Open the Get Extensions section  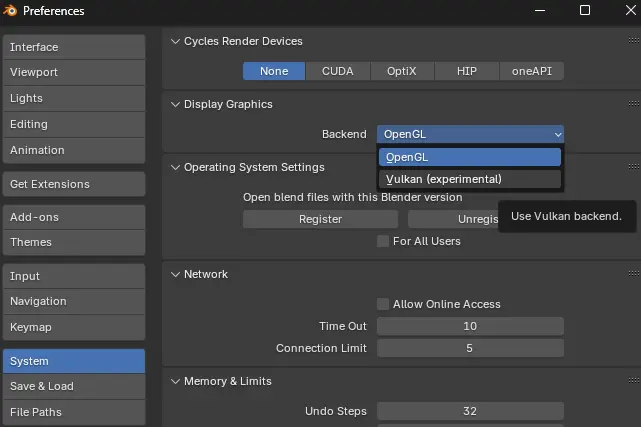coord(74,184)
